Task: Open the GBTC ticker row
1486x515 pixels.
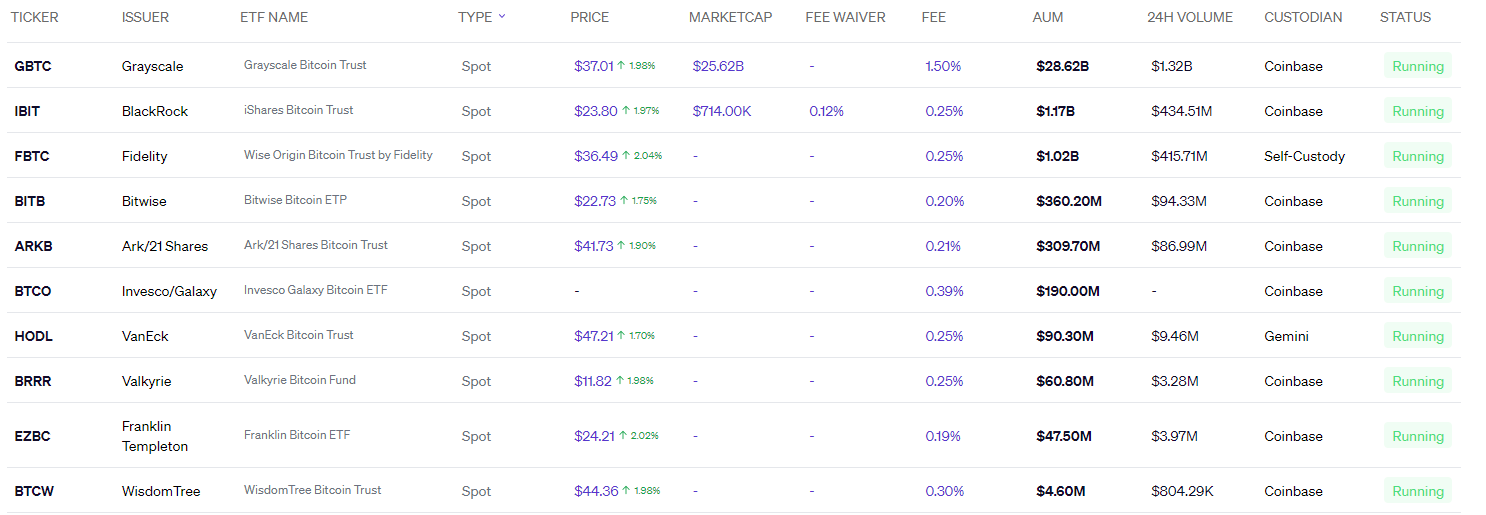Action: tap(33, 66)
